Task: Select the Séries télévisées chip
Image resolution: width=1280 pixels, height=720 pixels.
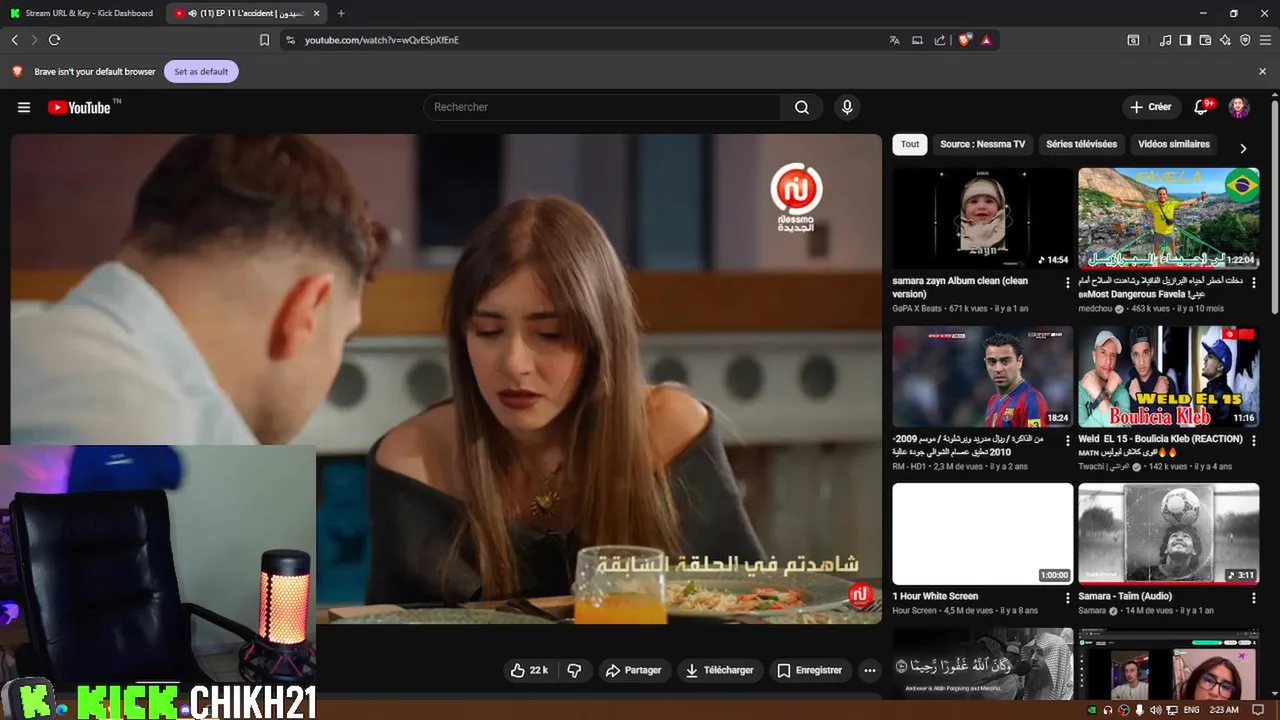Action: (1081, 144)
